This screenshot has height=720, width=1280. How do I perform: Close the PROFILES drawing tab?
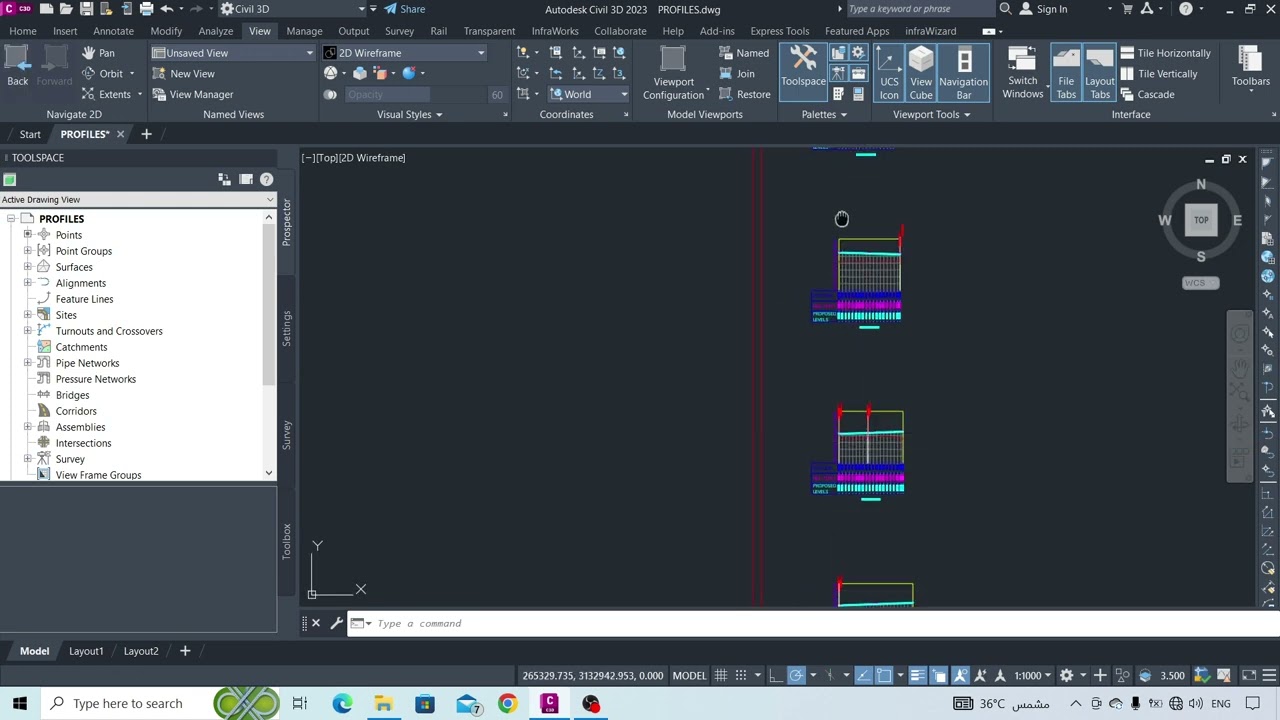(120, 134)
